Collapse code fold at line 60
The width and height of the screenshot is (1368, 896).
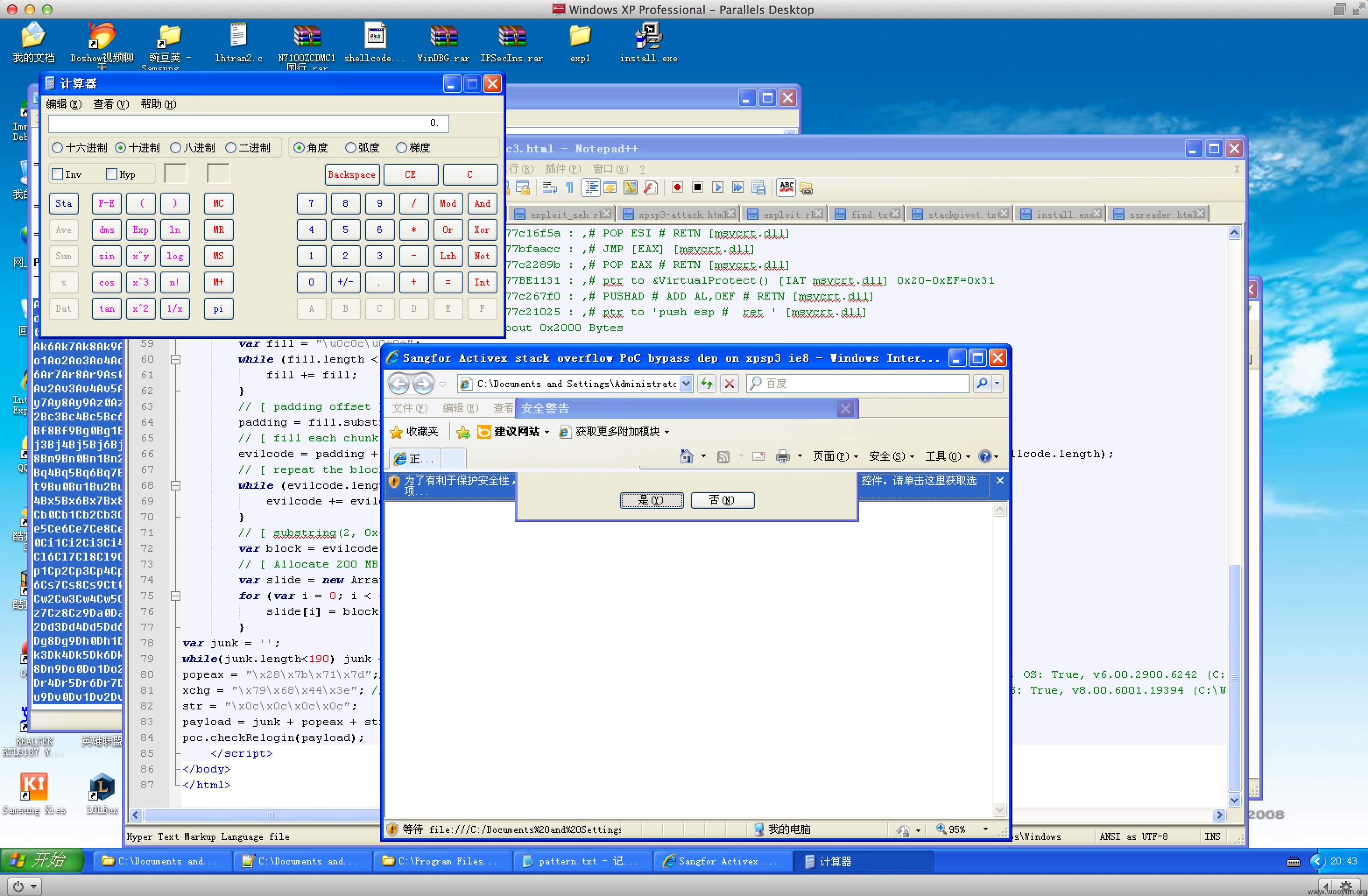coord(176,359)
